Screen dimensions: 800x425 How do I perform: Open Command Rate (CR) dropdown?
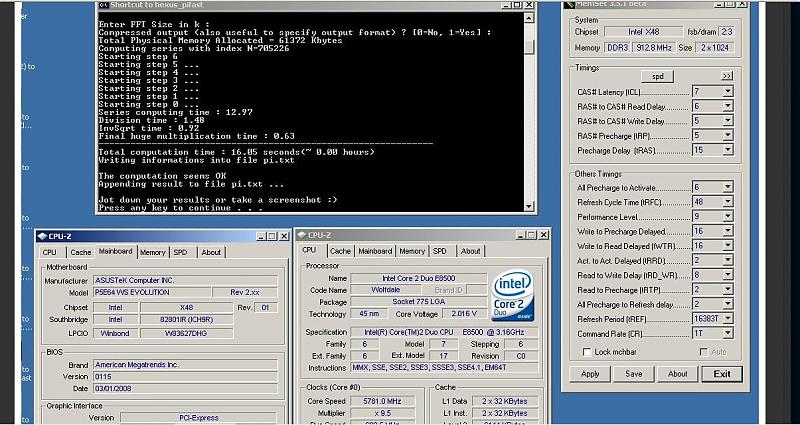[728, 334]
